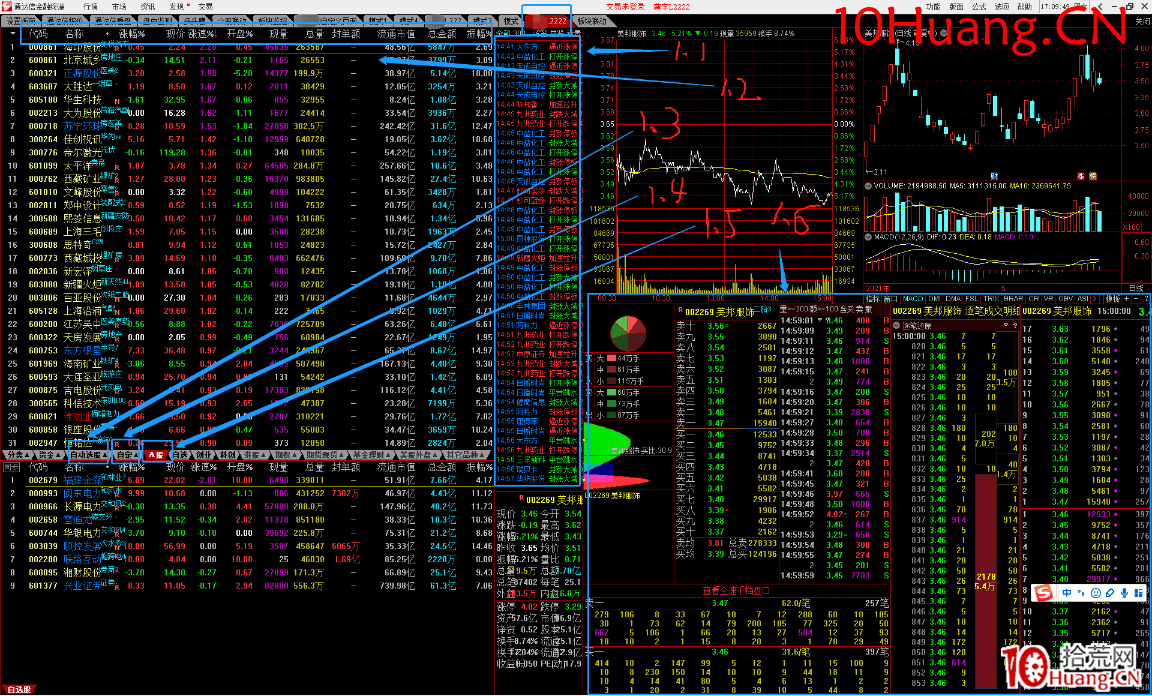Open the 帮助 menu at top right
Viewport: 1152px width, 696px height.
tap(1024, 6)
